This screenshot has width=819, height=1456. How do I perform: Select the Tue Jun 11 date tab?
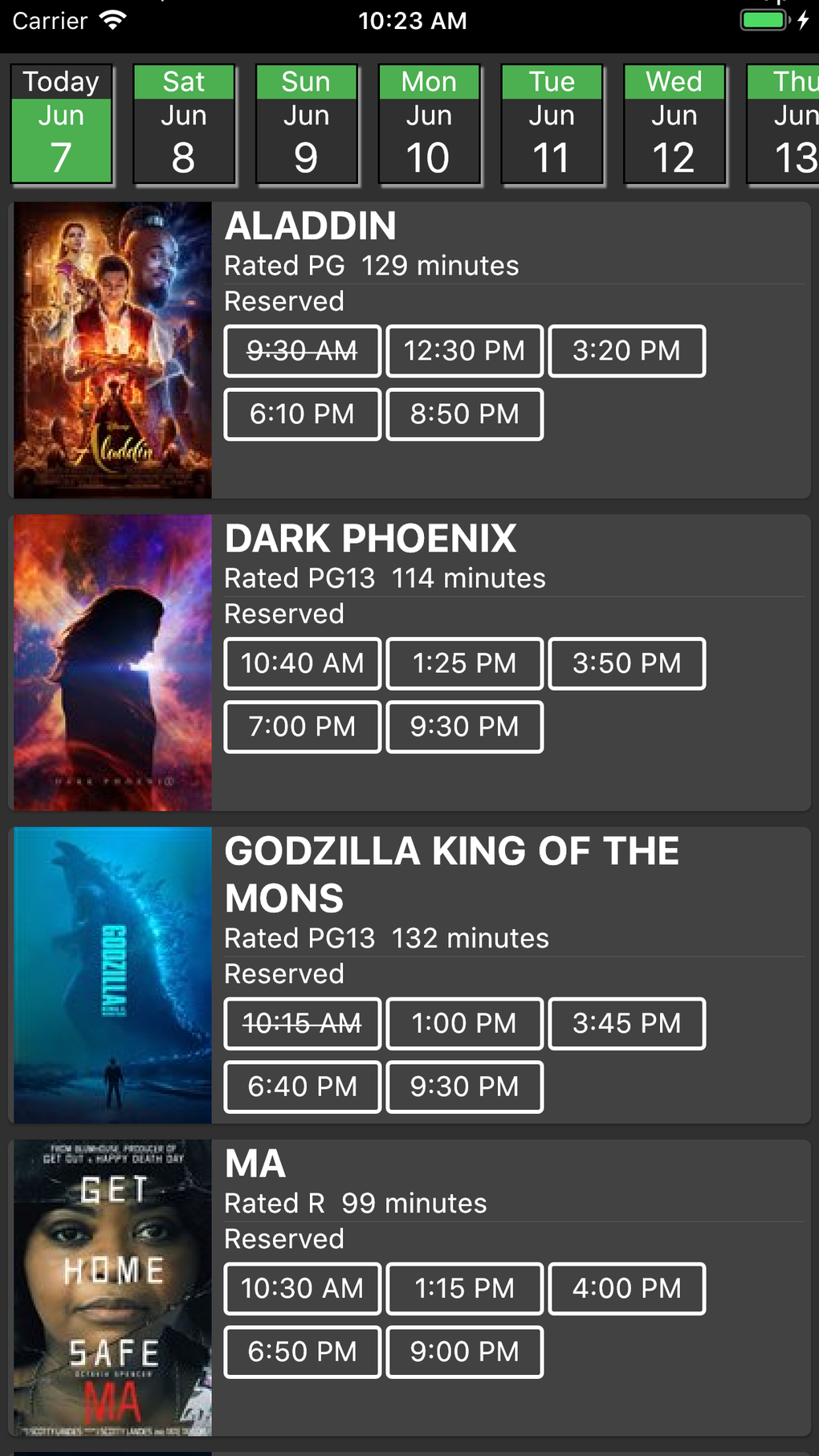click(x=552, y=124)
